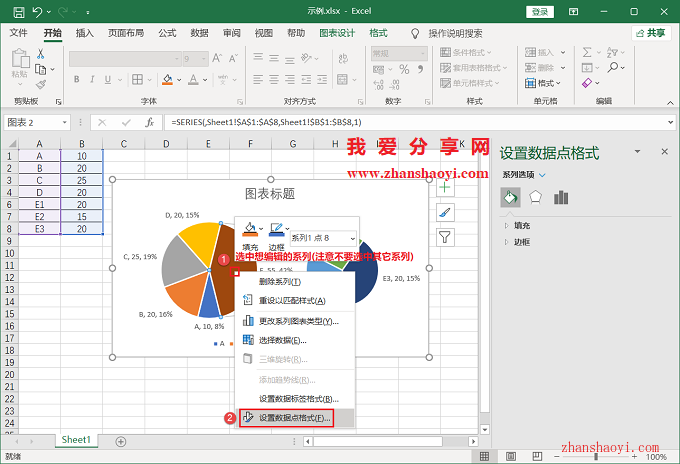Choose 重设以匹配样式 in context menu
The height and width of the screenshot is (464, 680).
295,301
